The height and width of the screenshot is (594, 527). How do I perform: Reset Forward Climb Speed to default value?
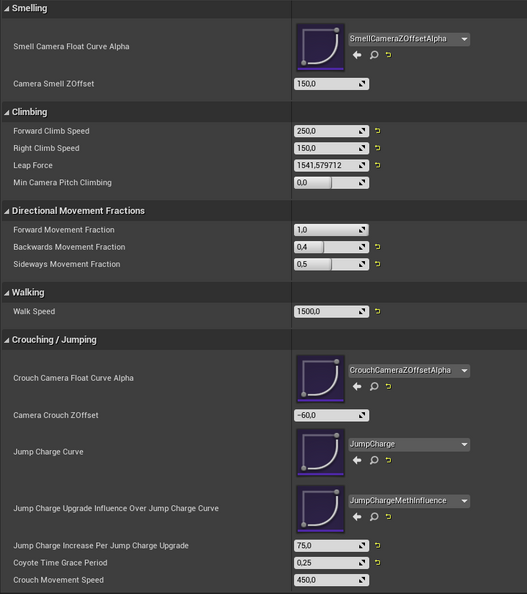[378, 131]
